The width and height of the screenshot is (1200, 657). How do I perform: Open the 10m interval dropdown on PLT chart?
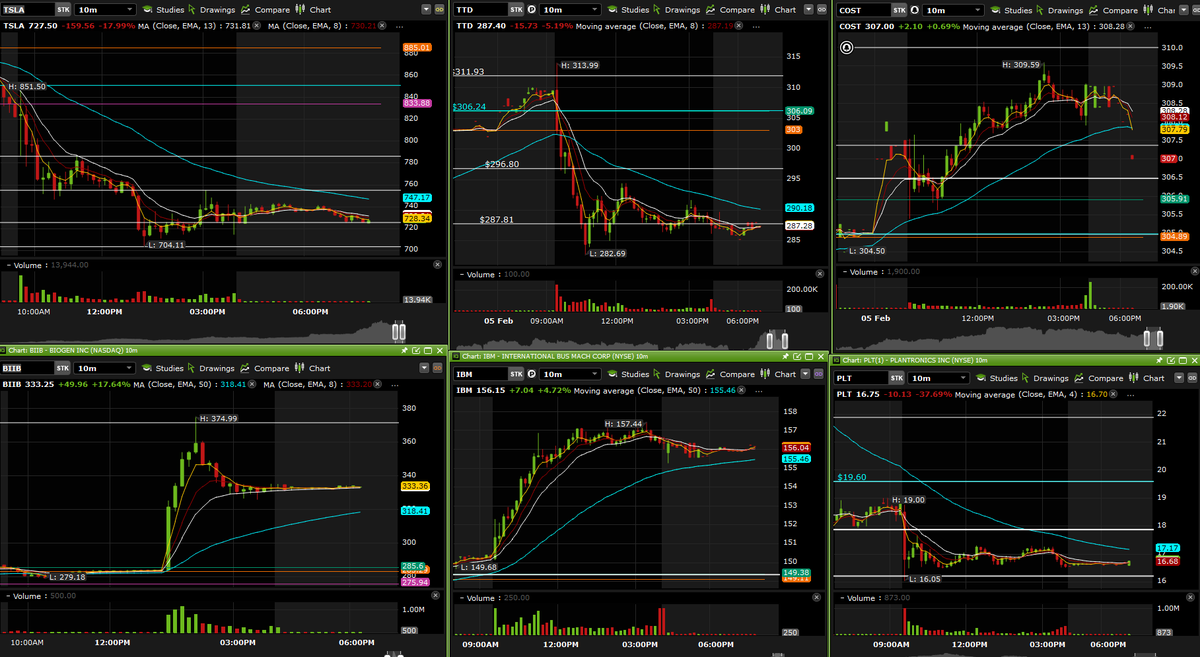[x=938, y=378]
